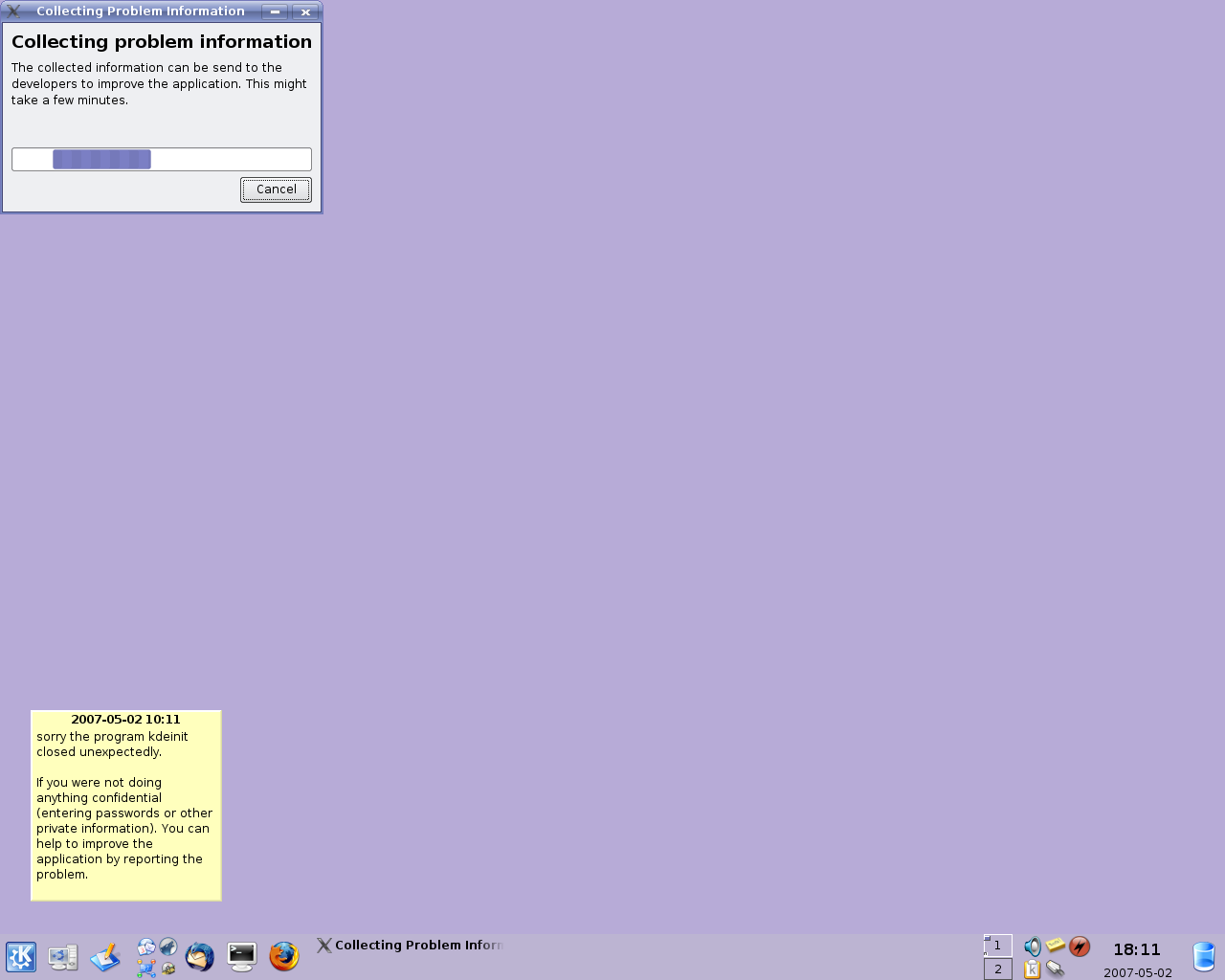
Task: Open Klipper clipboard tray icon
Action: (x=1032, y=969)
